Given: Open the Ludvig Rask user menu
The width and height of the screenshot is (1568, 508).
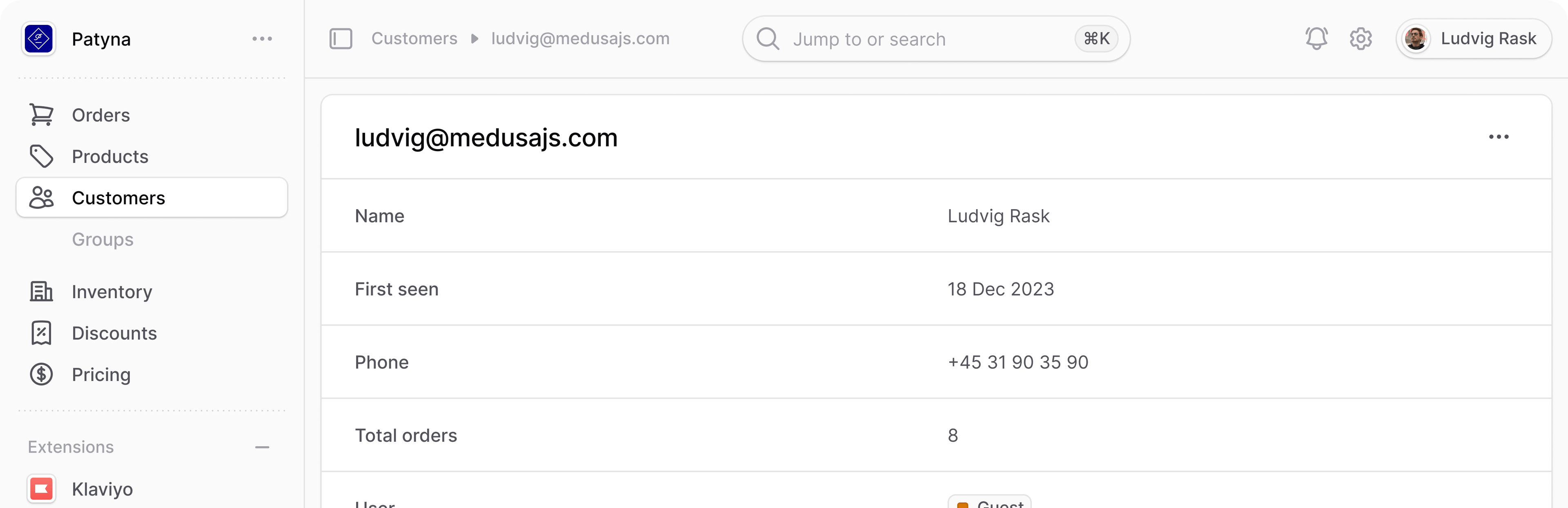Looking at the screenshot, I should click(x=1474, y=38).
